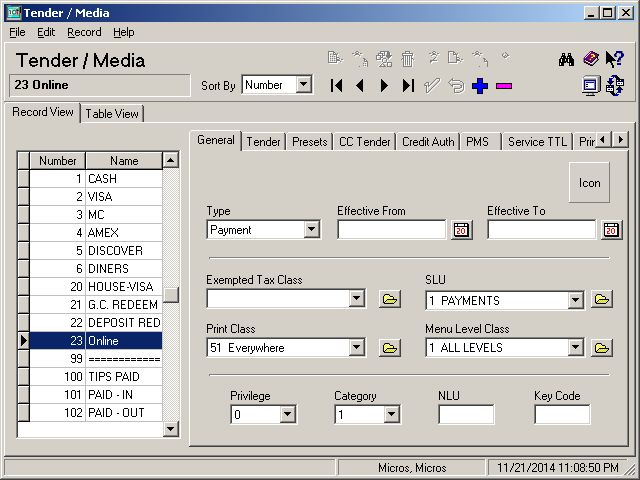
Task: Open Effective From calendar picker
Action: 461,230
